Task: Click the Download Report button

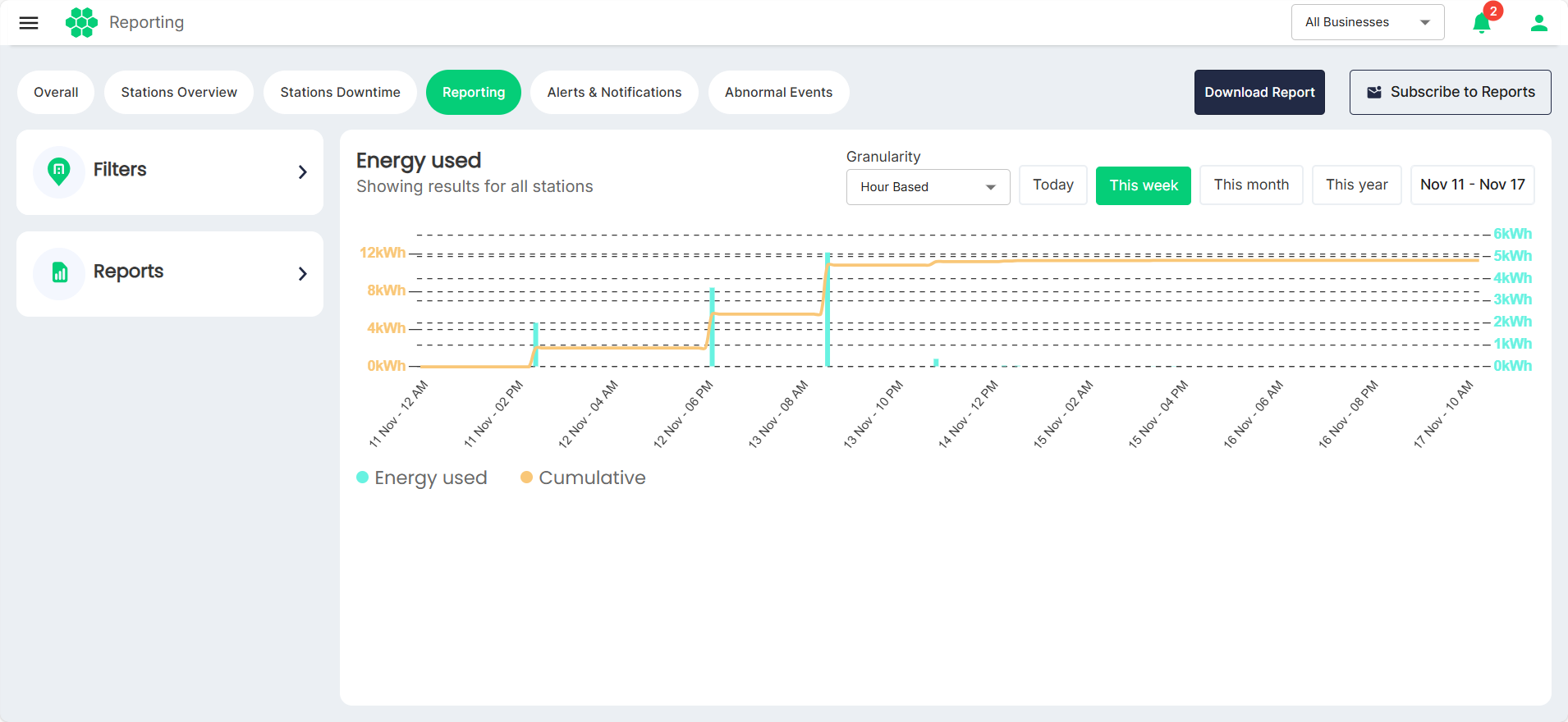Action: tap(1259, 92)
